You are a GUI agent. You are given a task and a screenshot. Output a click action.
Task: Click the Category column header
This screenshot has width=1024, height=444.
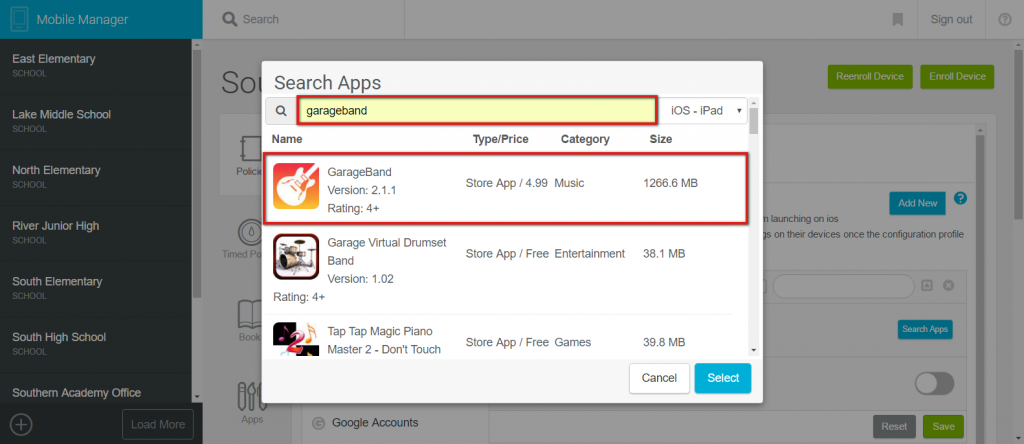(x=584, y=139)
